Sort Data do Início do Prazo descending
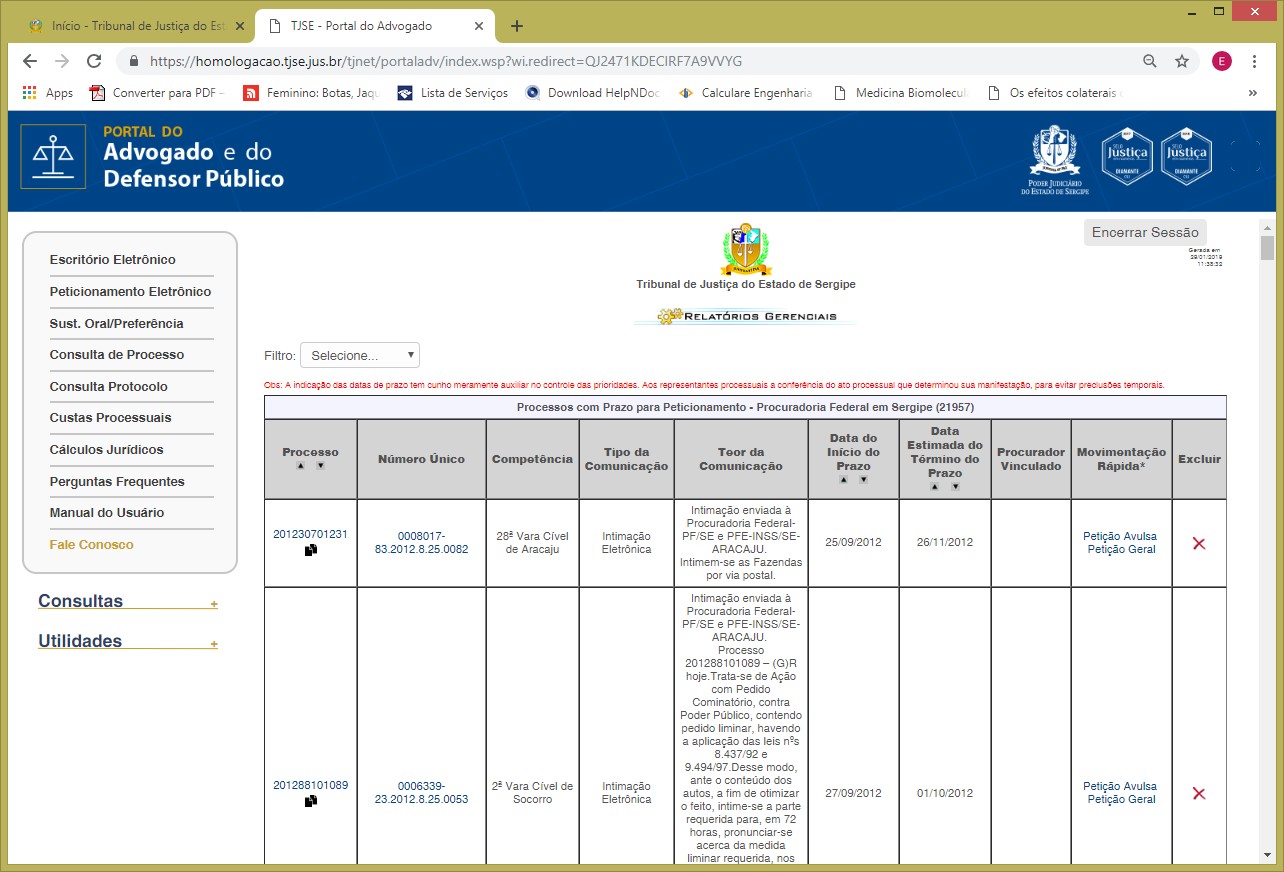Screen dimensions: 1284x872 click(863, 480)
